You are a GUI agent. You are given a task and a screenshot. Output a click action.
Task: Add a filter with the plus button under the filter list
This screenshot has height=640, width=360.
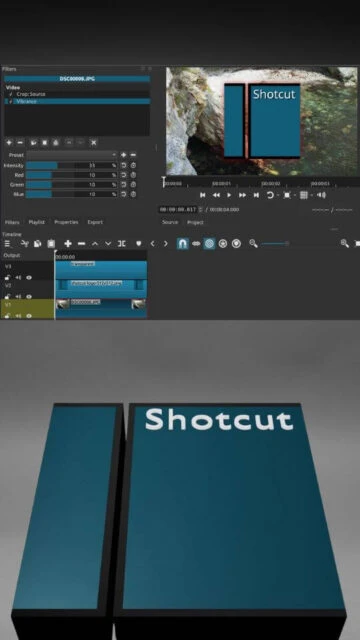tap(9, 142)
